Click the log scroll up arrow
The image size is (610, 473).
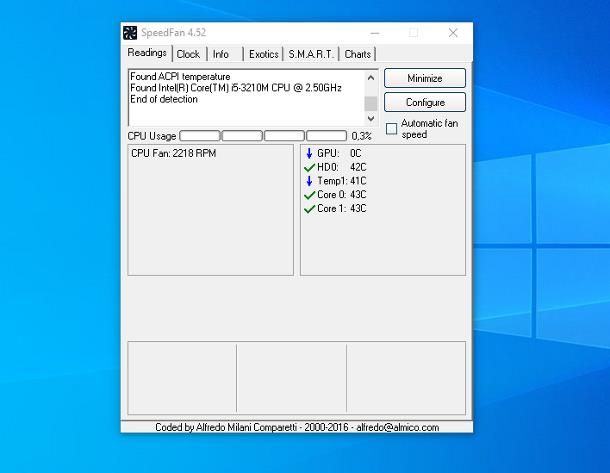click(371, 78)
